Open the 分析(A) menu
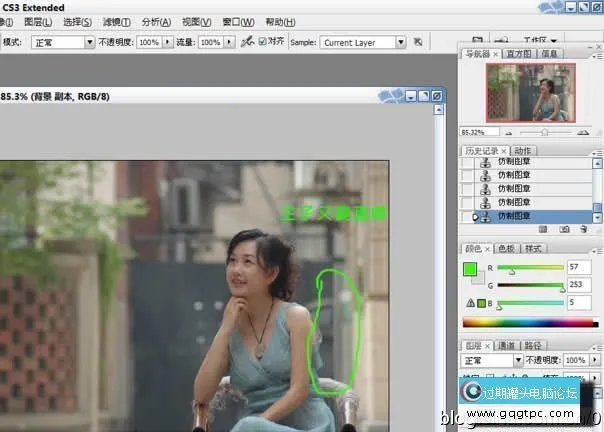 156,22
